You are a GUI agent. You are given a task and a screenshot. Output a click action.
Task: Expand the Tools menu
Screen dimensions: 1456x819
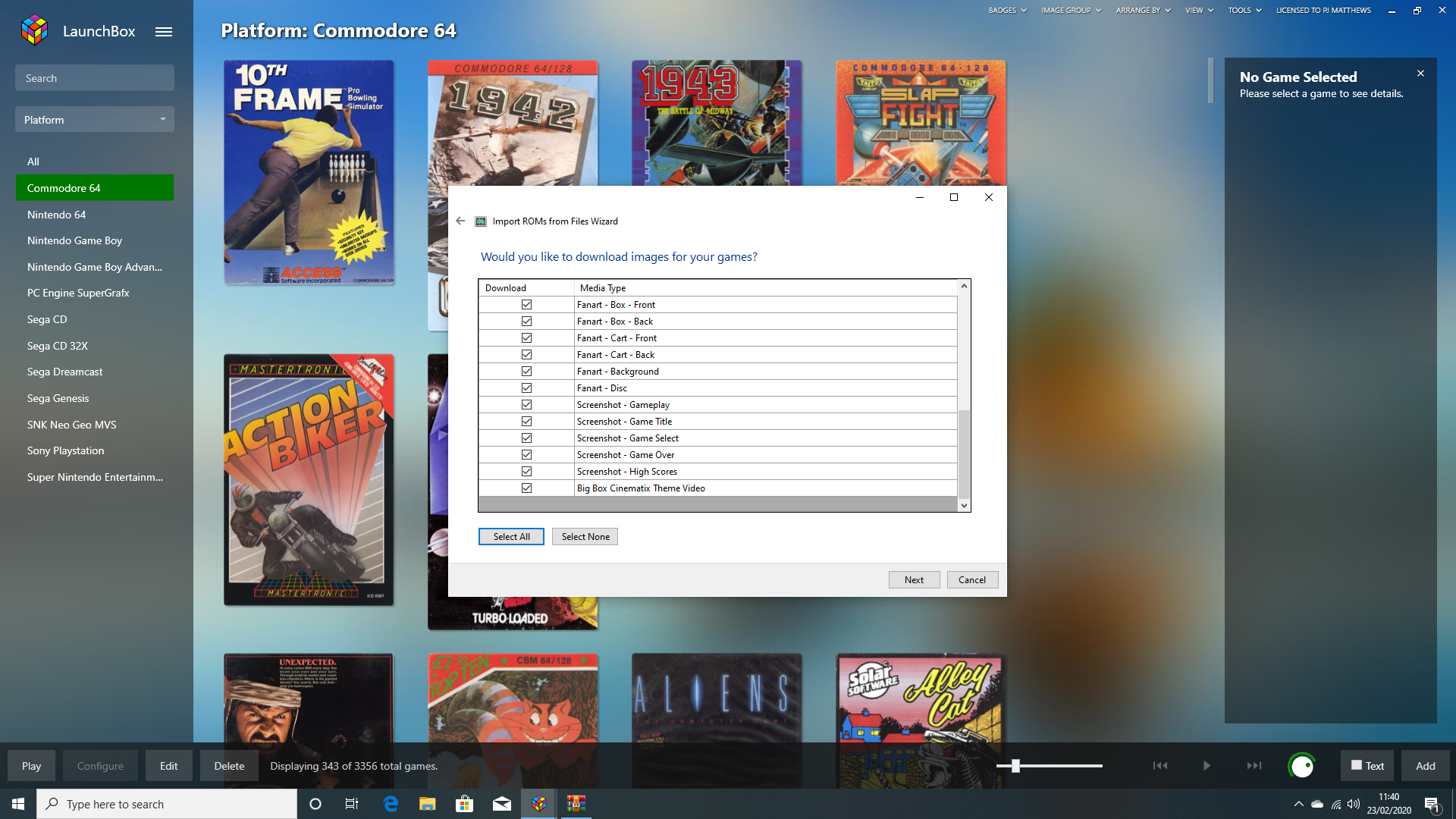click(x=1244, y=11)
